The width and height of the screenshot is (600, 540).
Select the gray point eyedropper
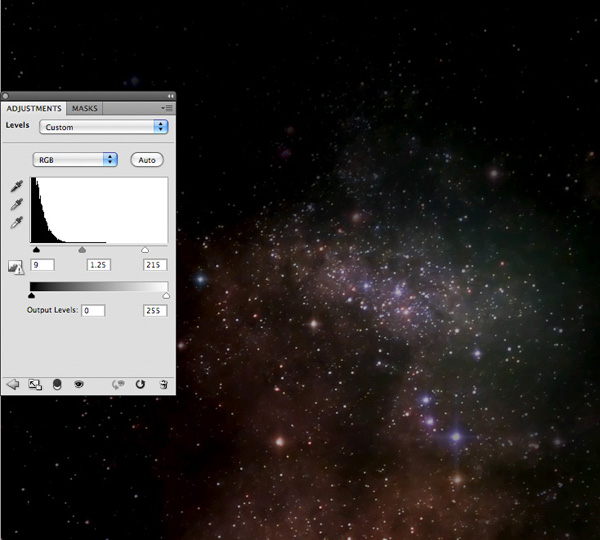click(16, 204)
